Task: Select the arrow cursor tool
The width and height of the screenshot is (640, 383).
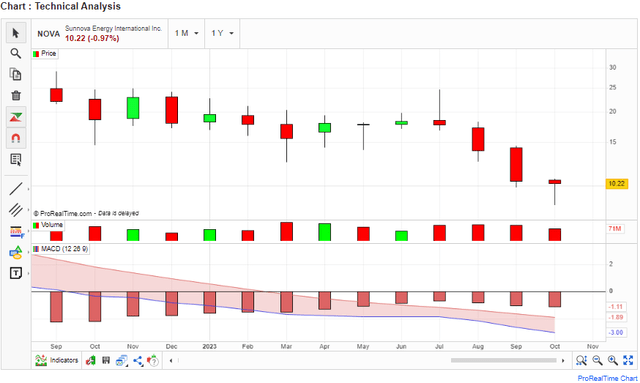Action: [x=16, y=33]
